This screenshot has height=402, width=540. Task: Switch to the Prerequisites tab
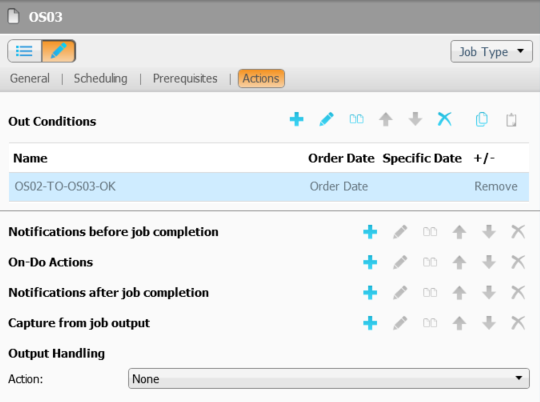click(185, 79)
